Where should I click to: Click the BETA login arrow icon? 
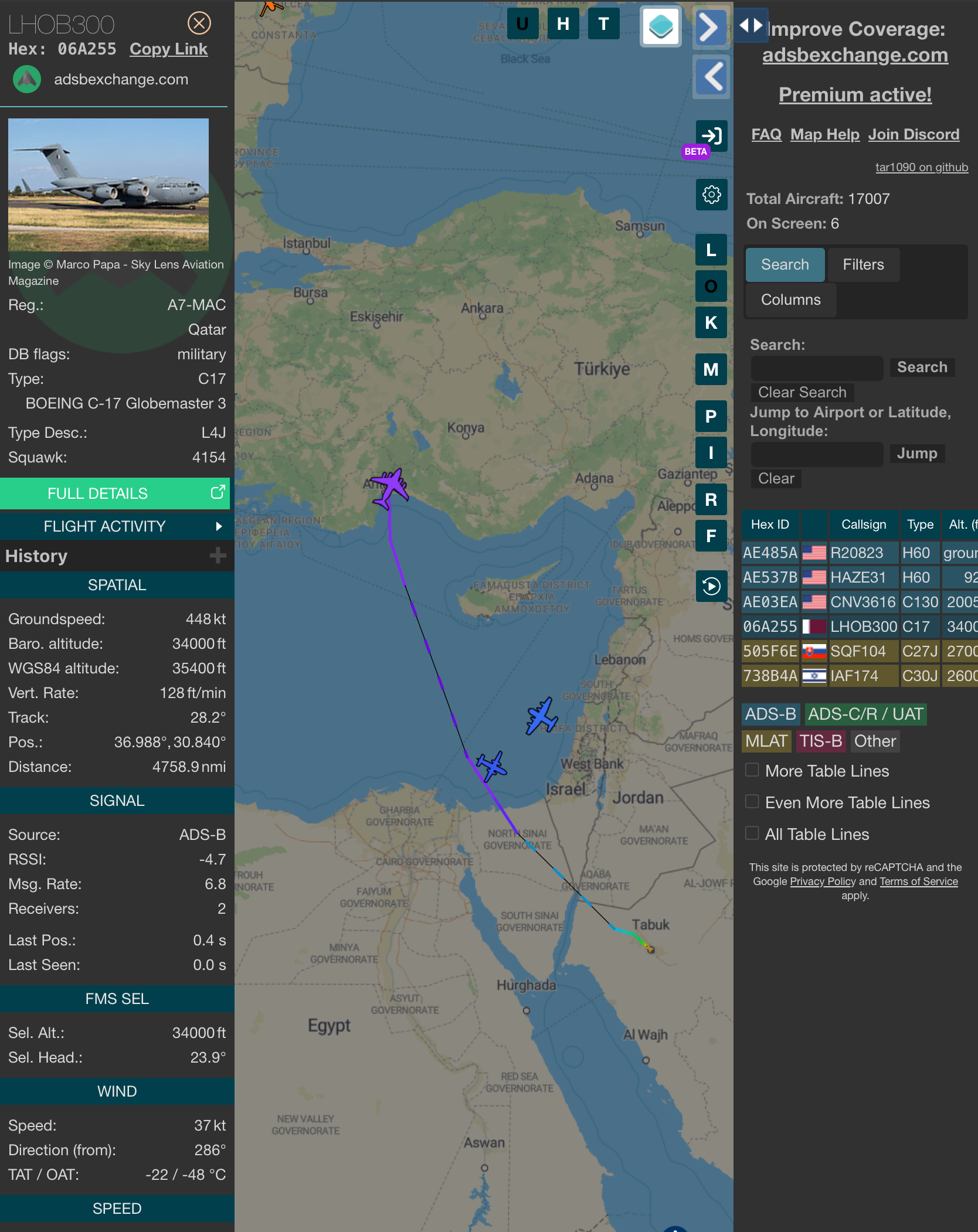tap(711, 136)
